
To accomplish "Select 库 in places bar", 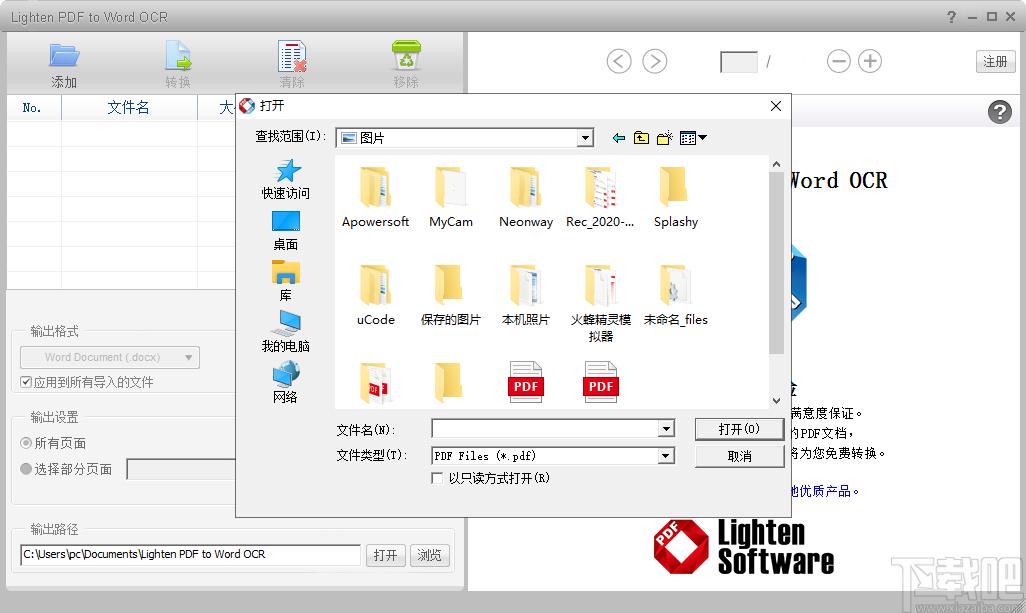I will (286, 281).
